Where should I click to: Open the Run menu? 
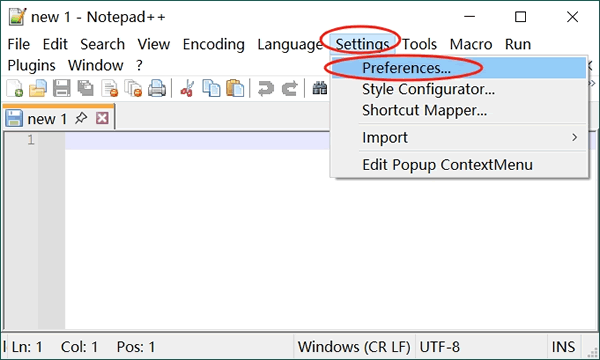pyautogui.click(x=518, y=44)
